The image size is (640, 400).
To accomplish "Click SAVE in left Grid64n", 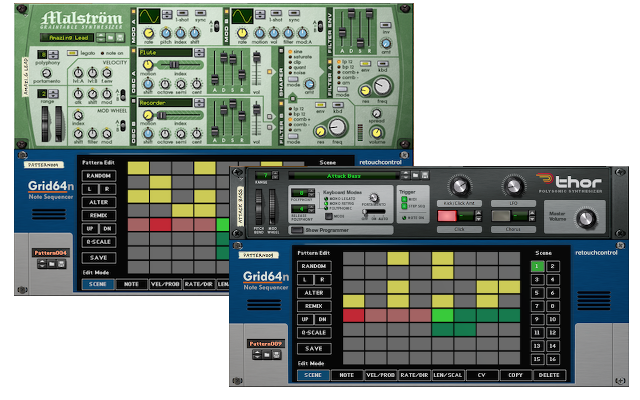I will click(99, 258).
